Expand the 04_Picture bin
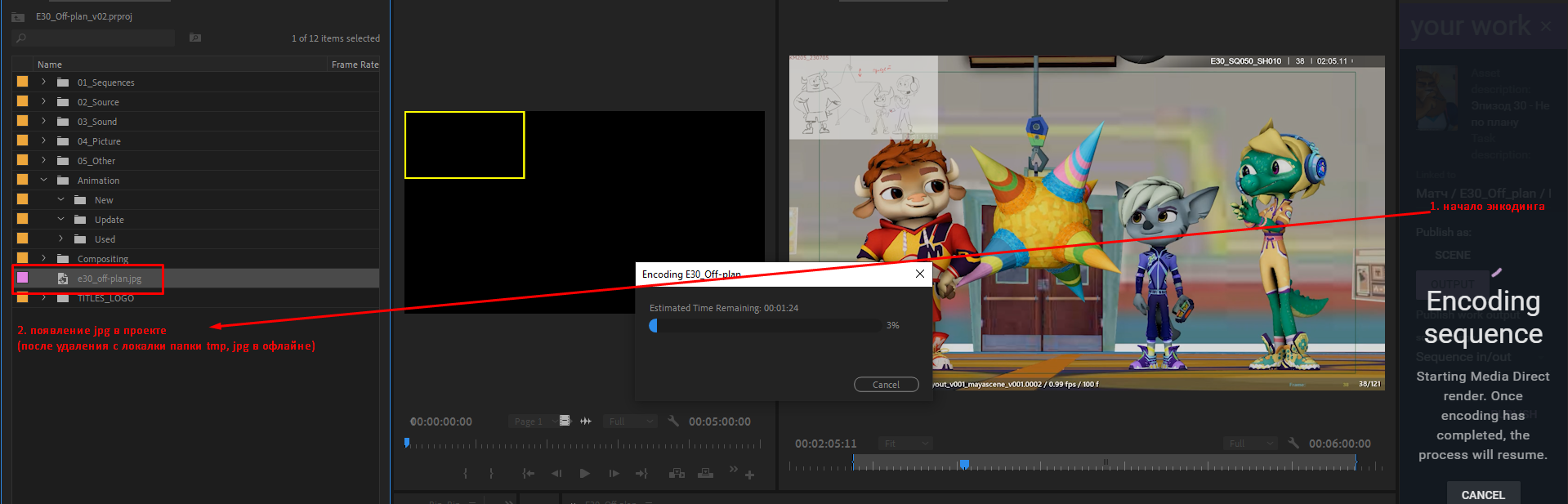The width and height of the screenshot is (1568, 504). tap(44, 140)
